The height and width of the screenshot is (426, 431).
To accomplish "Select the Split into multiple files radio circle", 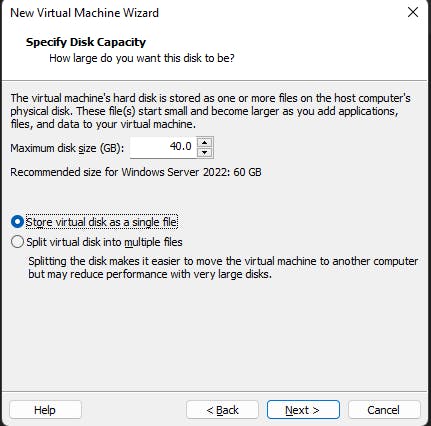I will [x=17, y=242].
